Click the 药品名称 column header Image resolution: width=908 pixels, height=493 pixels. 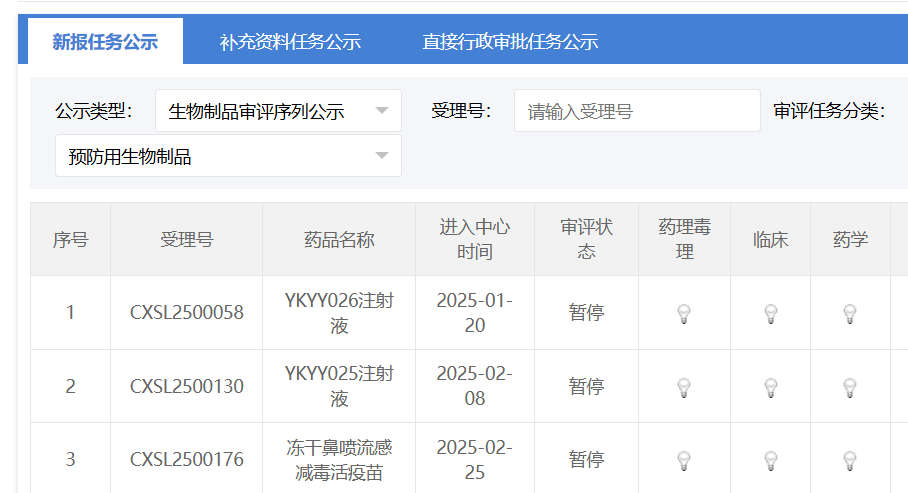[339, 239]
